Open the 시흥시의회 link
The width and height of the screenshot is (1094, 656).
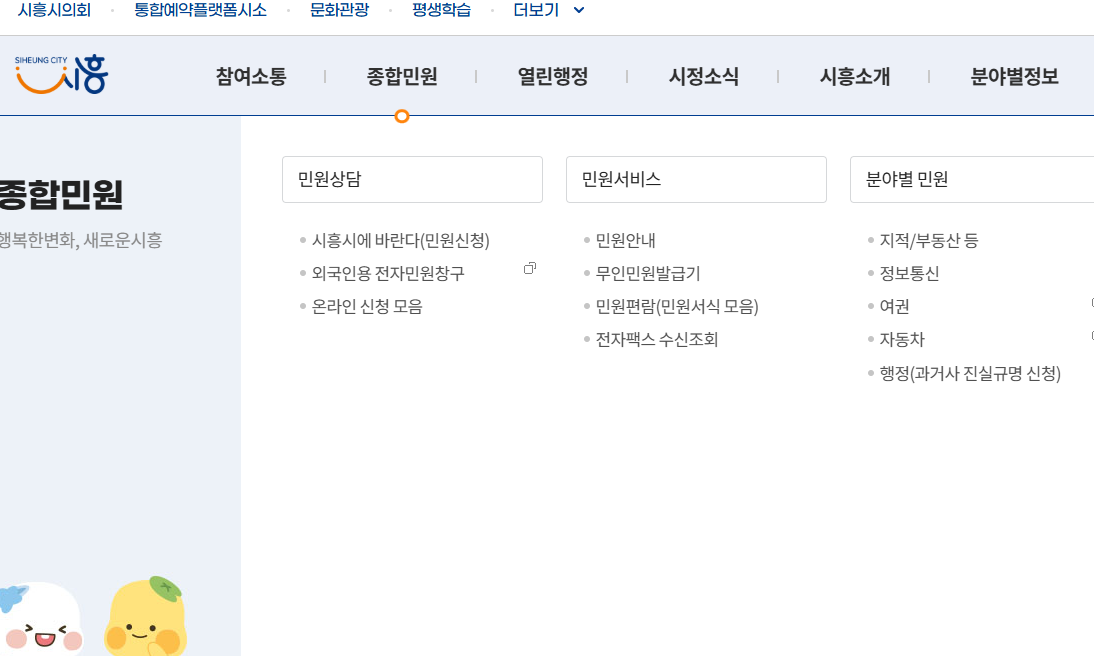[51, 11]
